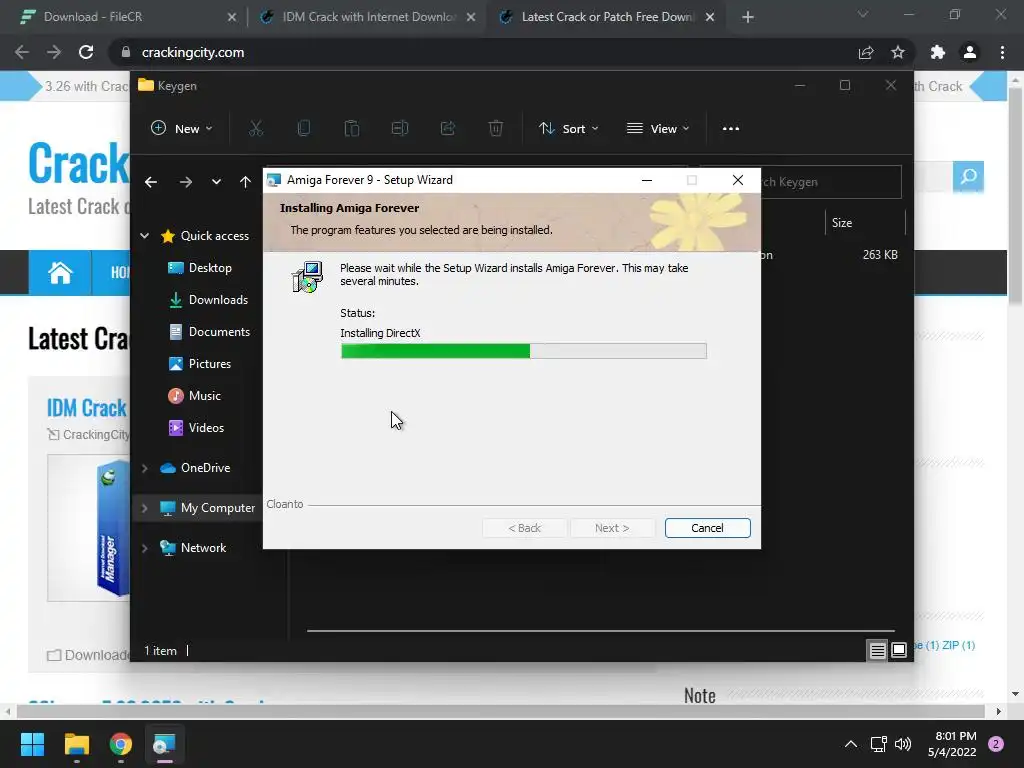Open the IDM Crack article link

pos(86,408)
